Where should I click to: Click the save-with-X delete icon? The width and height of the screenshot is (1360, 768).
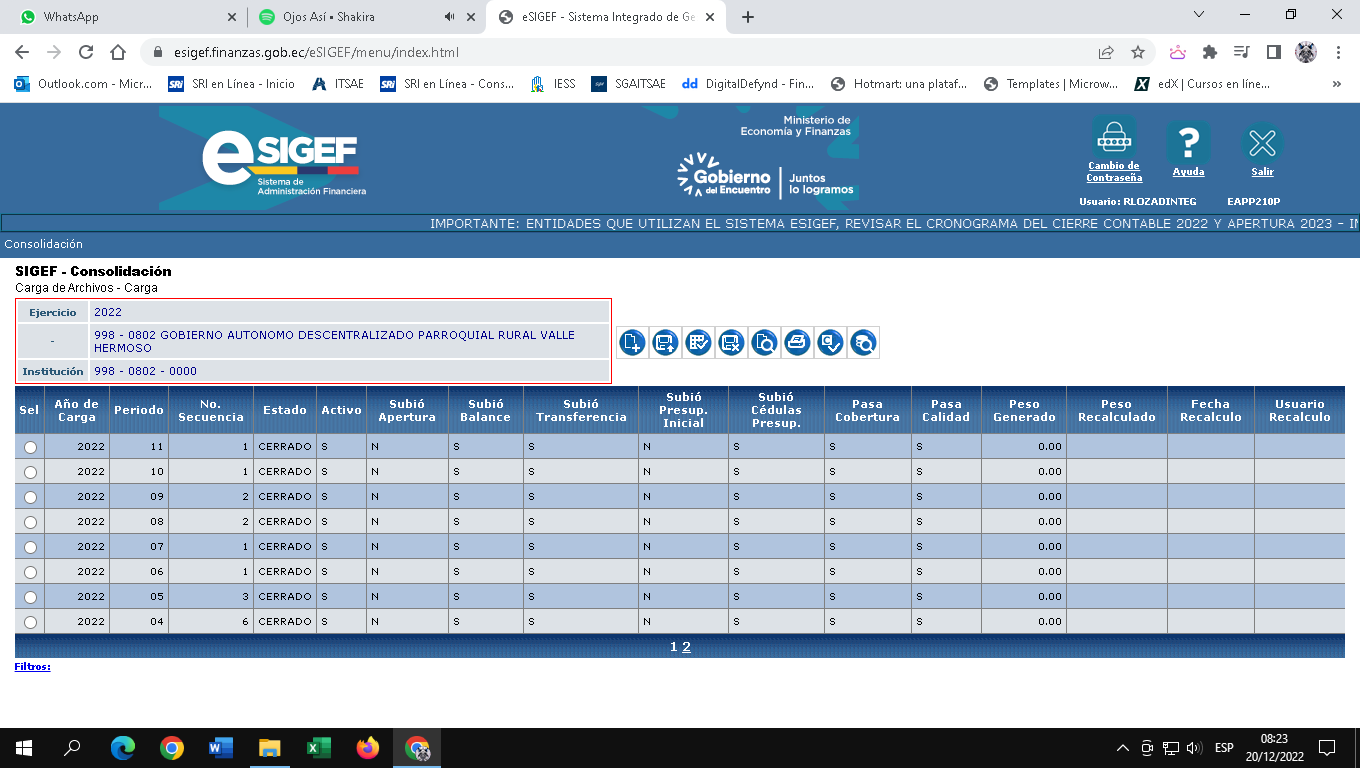pyautogui.click(x=731, y=343)
